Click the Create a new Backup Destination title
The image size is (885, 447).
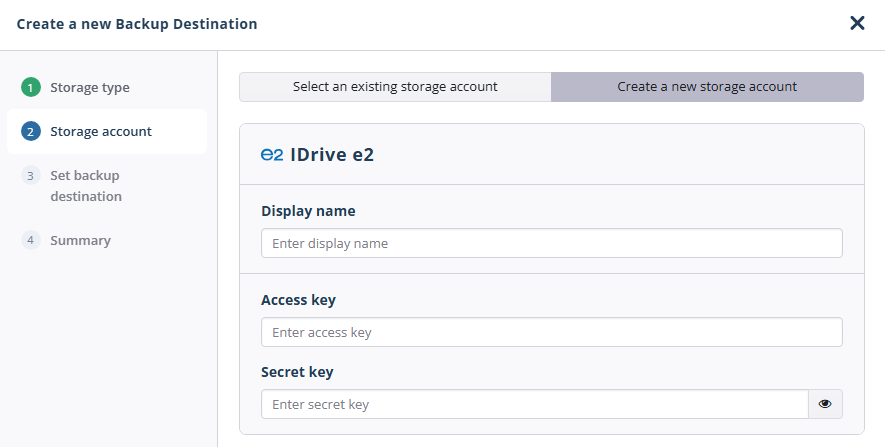137,24
